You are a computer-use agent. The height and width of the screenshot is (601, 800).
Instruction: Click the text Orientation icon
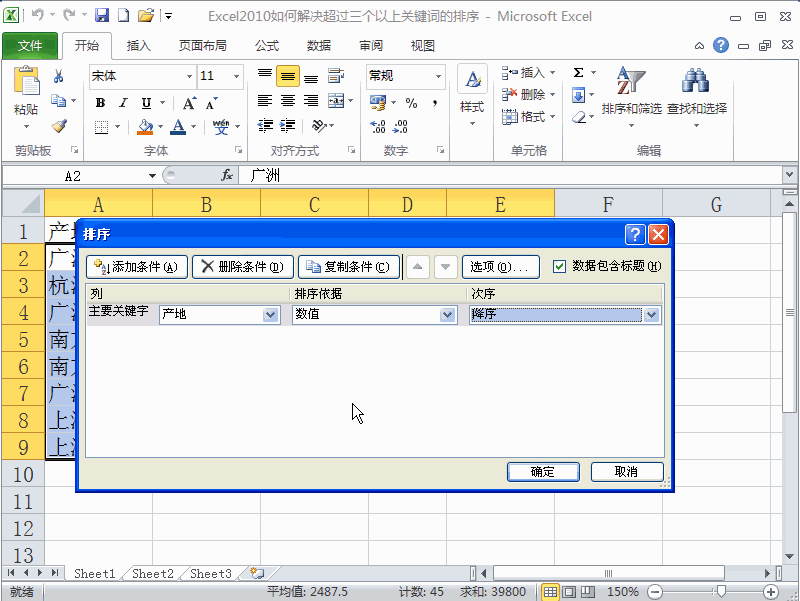[319, 126]
